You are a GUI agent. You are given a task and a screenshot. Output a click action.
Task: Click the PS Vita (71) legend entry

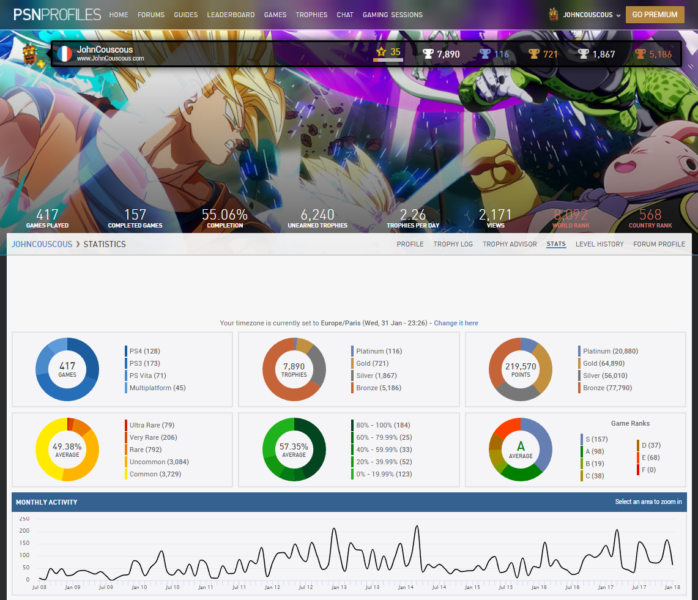coord(146,376)
